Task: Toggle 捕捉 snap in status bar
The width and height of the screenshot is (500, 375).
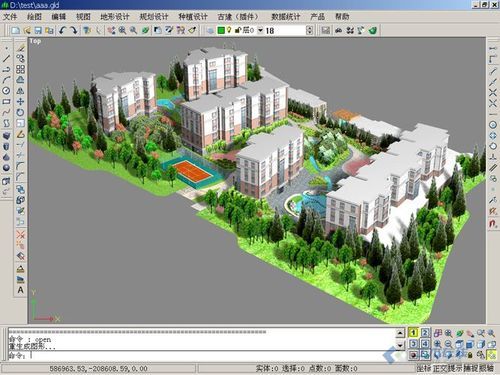Action: tap(471, 368)
